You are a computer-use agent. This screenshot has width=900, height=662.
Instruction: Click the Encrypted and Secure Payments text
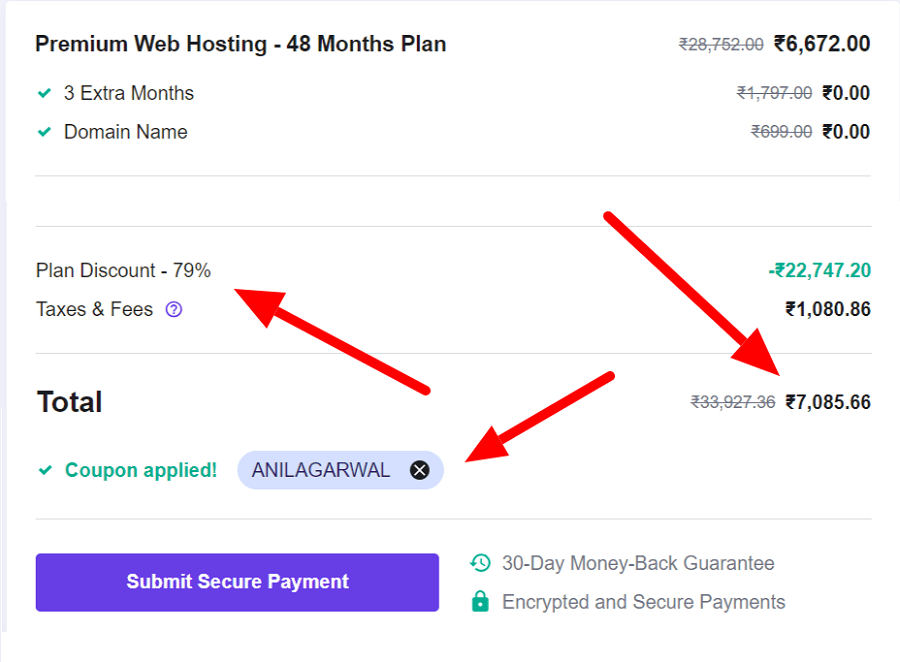pyautogui.click(x=643, y=602)
